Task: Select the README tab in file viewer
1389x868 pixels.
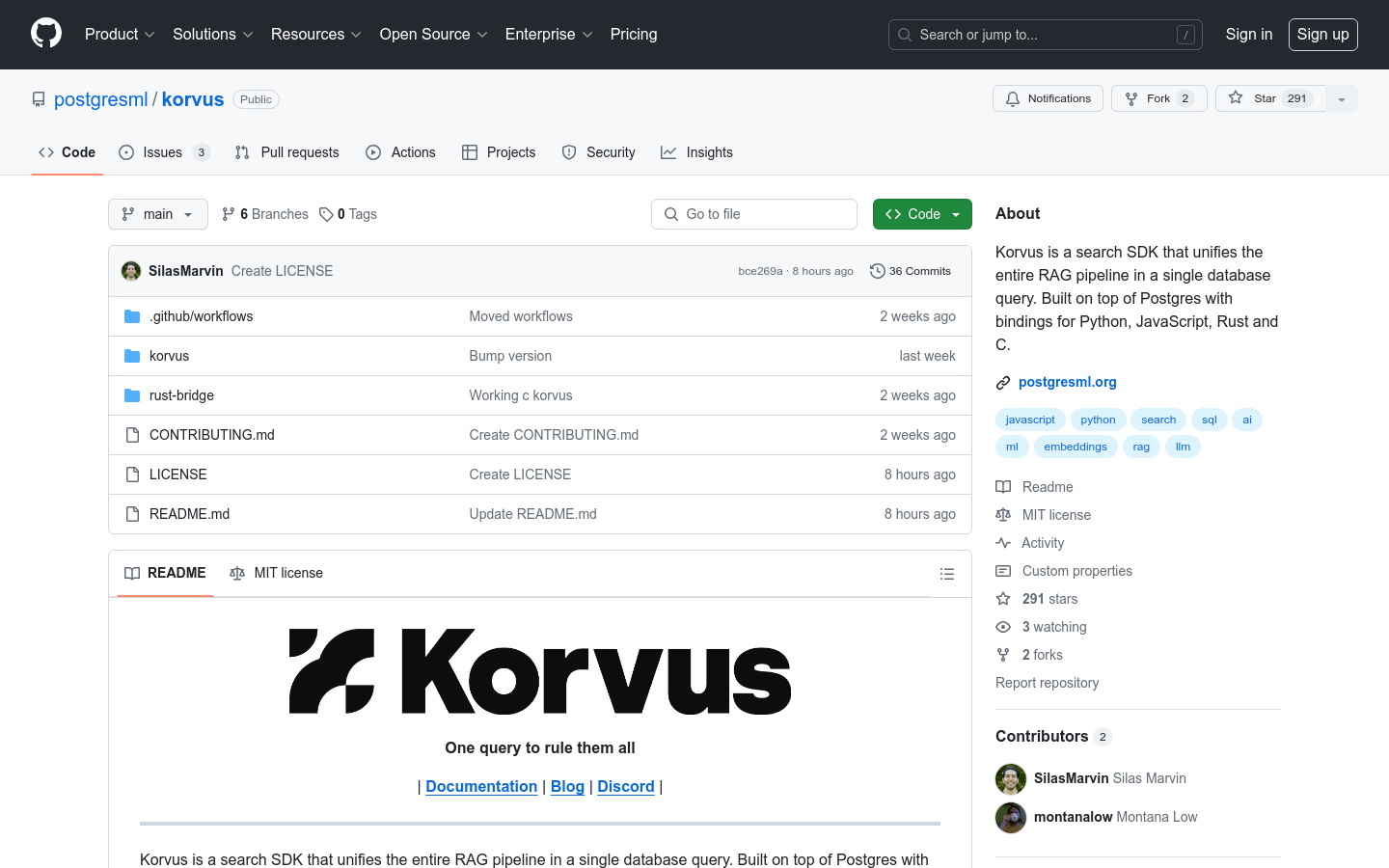Action: 165,573
